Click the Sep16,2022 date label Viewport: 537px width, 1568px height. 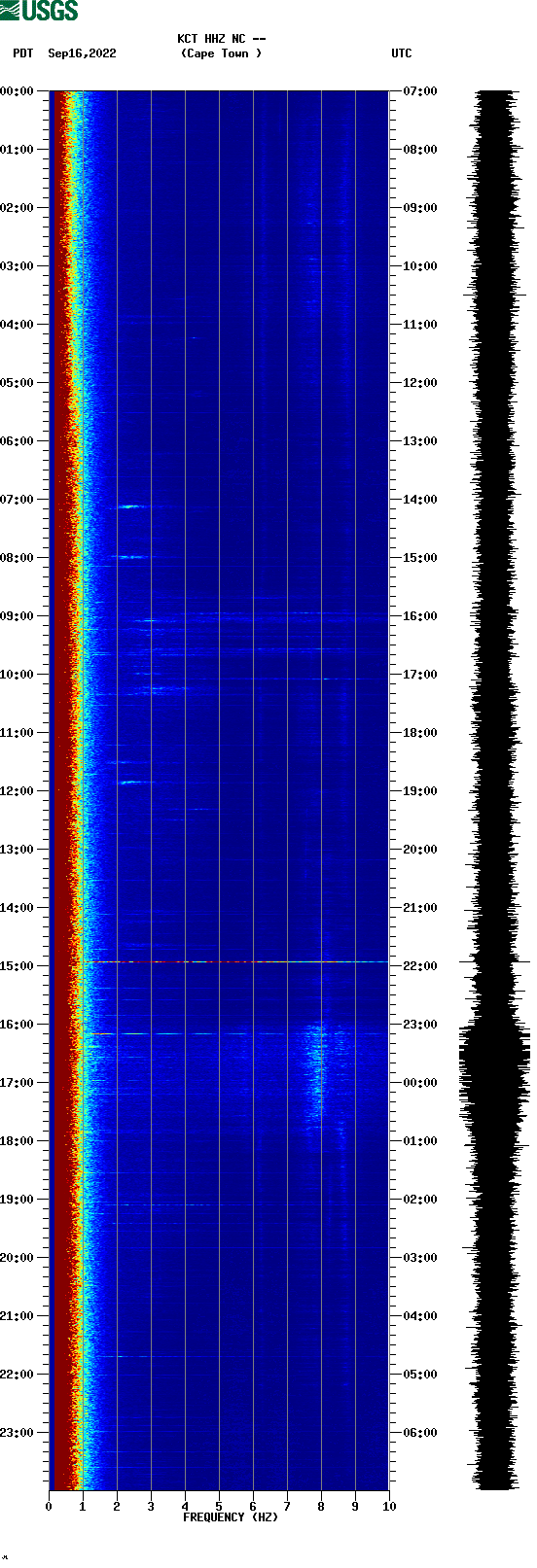click(82, 53)
